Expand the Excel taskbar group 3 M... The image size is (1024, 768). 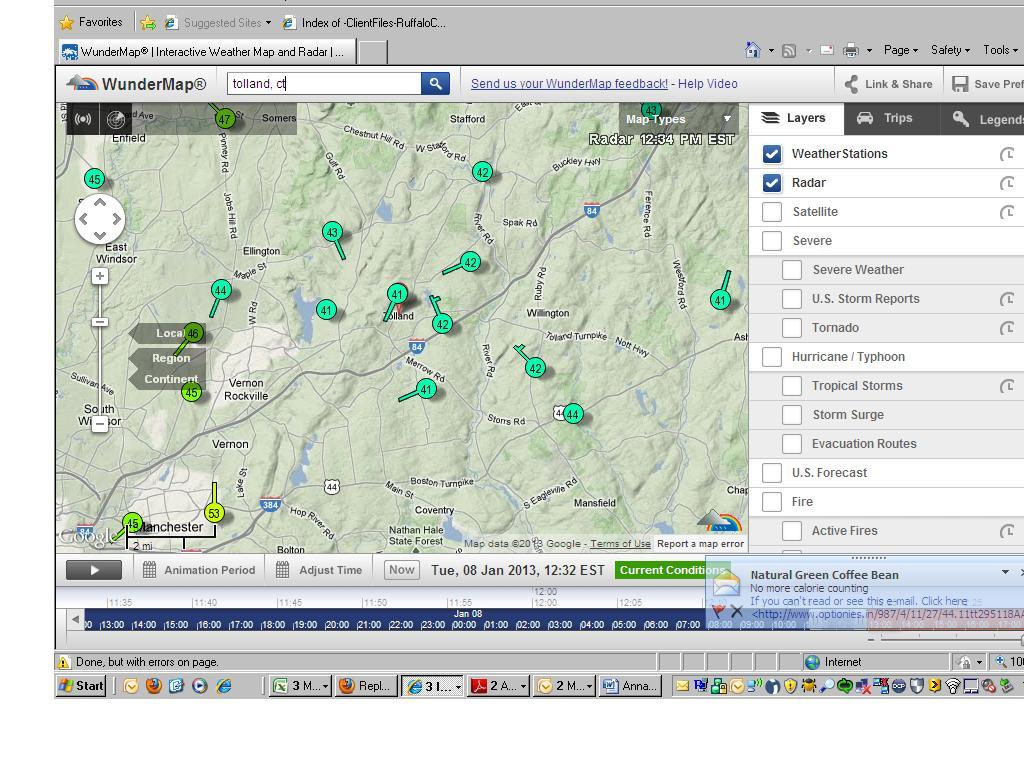coord(301,686)
